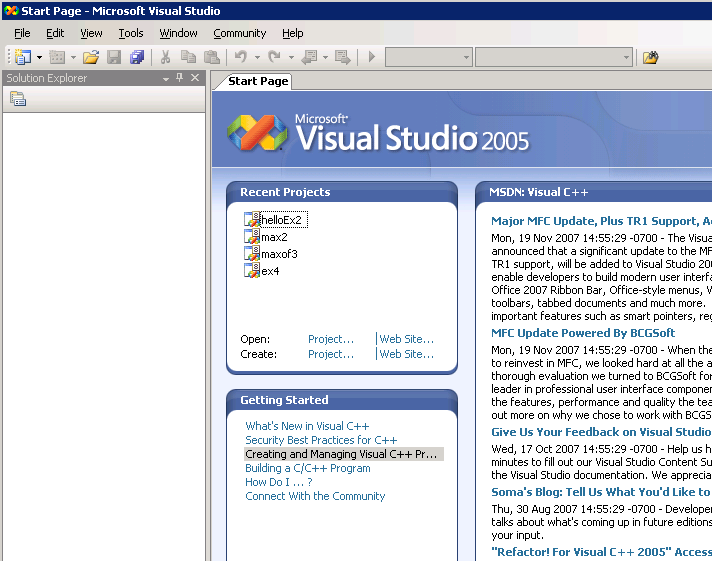Open Connect With the Community link

click(x=315, y=496)
